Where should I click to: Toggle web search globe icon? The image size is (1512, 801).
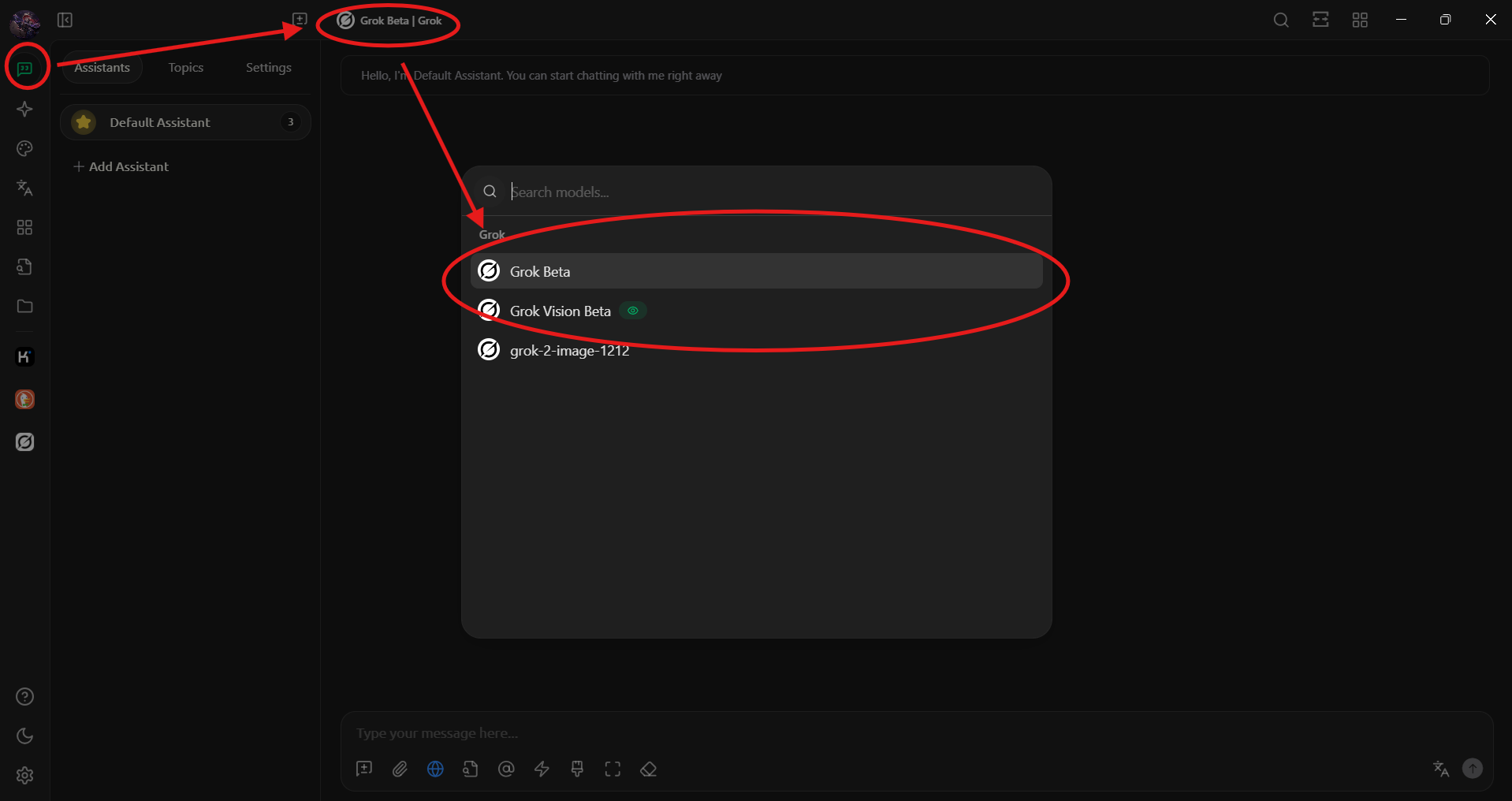(x=435, y=769)
